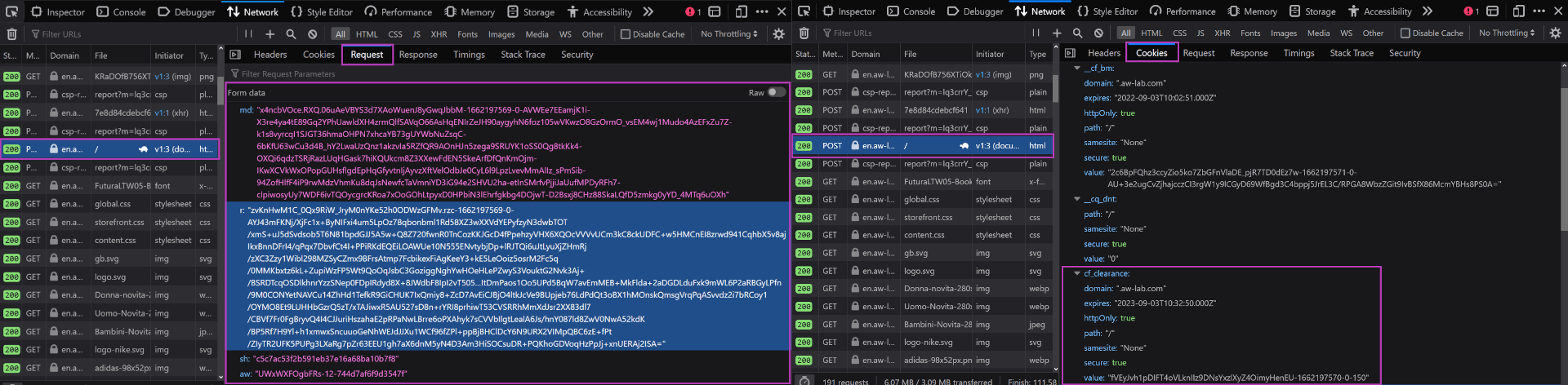
Task: Open network settings gear in the right panel
Action: 1555,33
